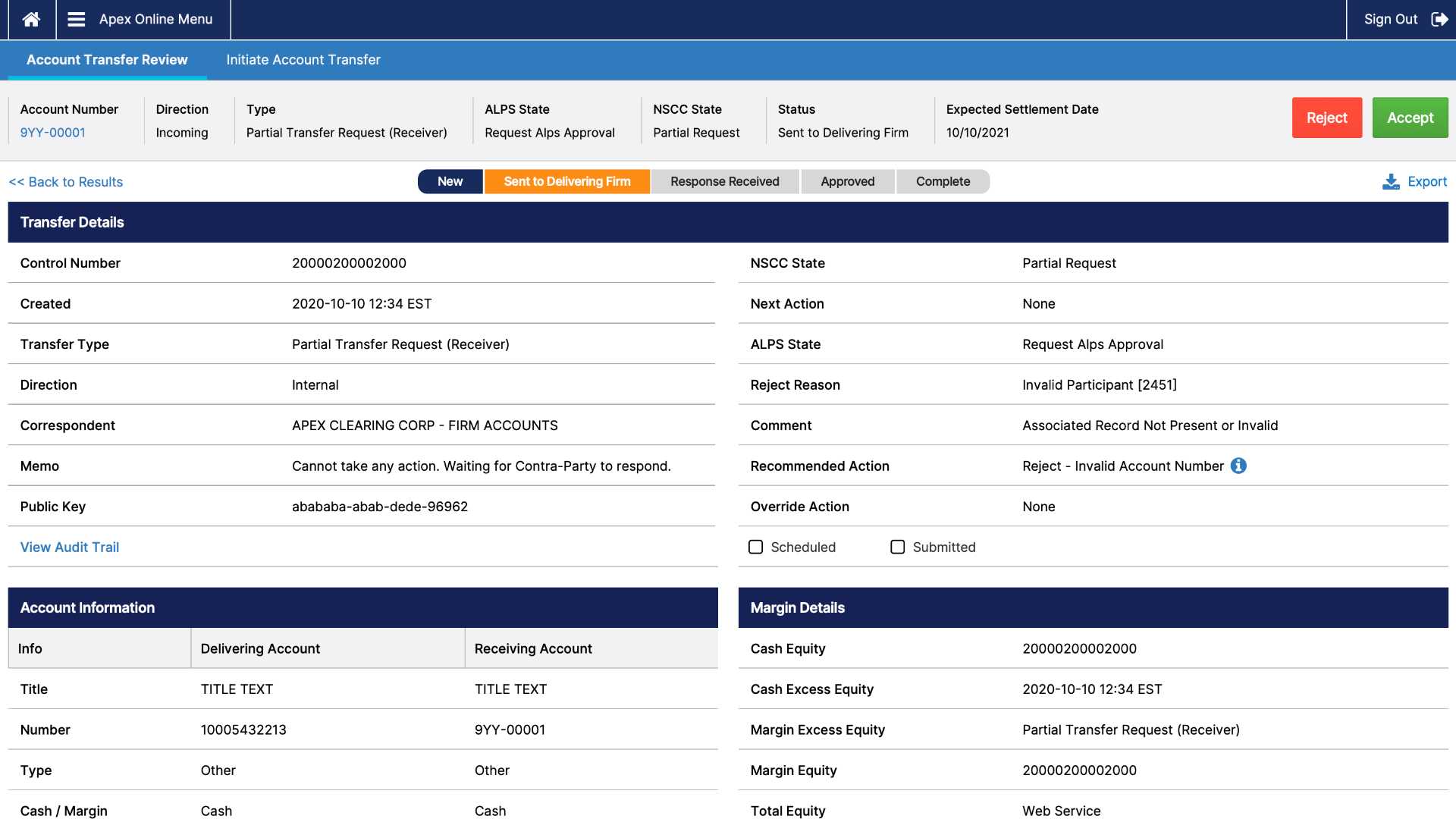Select Sent to Delivering Firm step
This screenshot has height=819, width=1456.
pyautogui.click(x=566, y=181)
